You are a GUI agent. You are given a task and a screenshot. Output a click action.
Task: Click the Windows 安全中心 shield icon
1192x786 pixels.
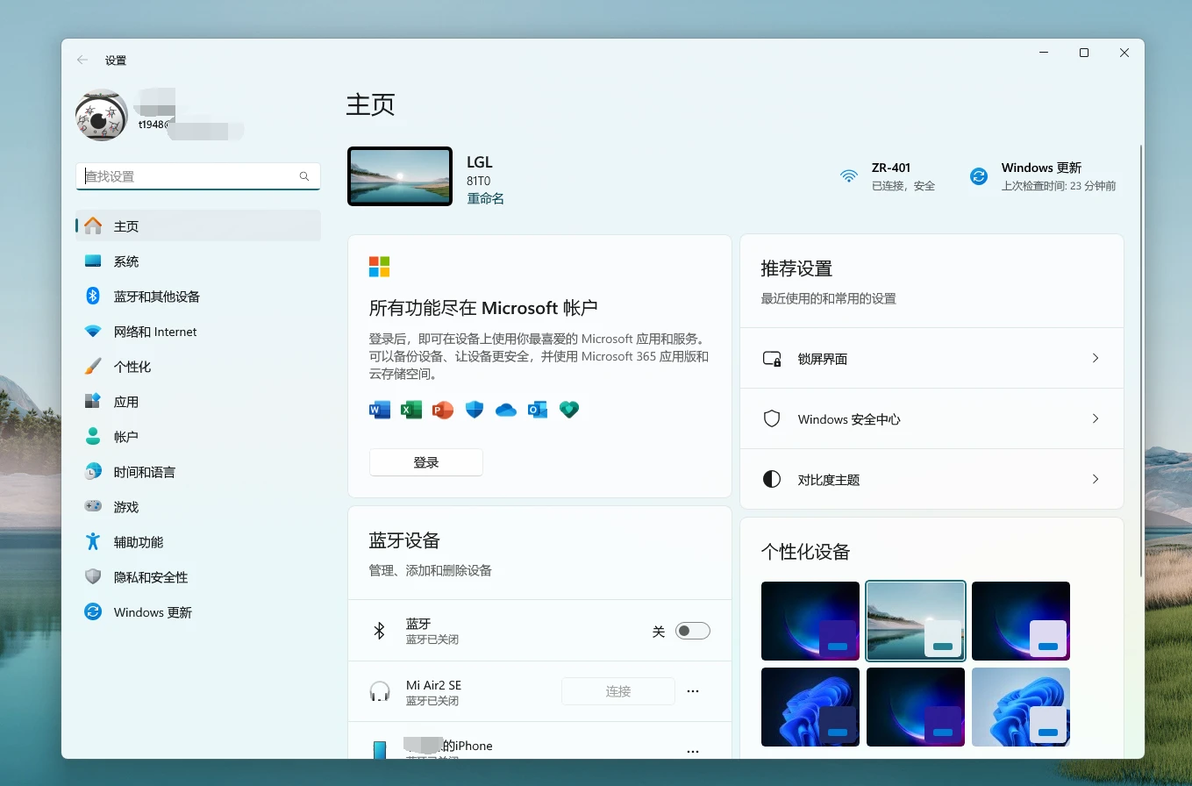tap(772, 419)
